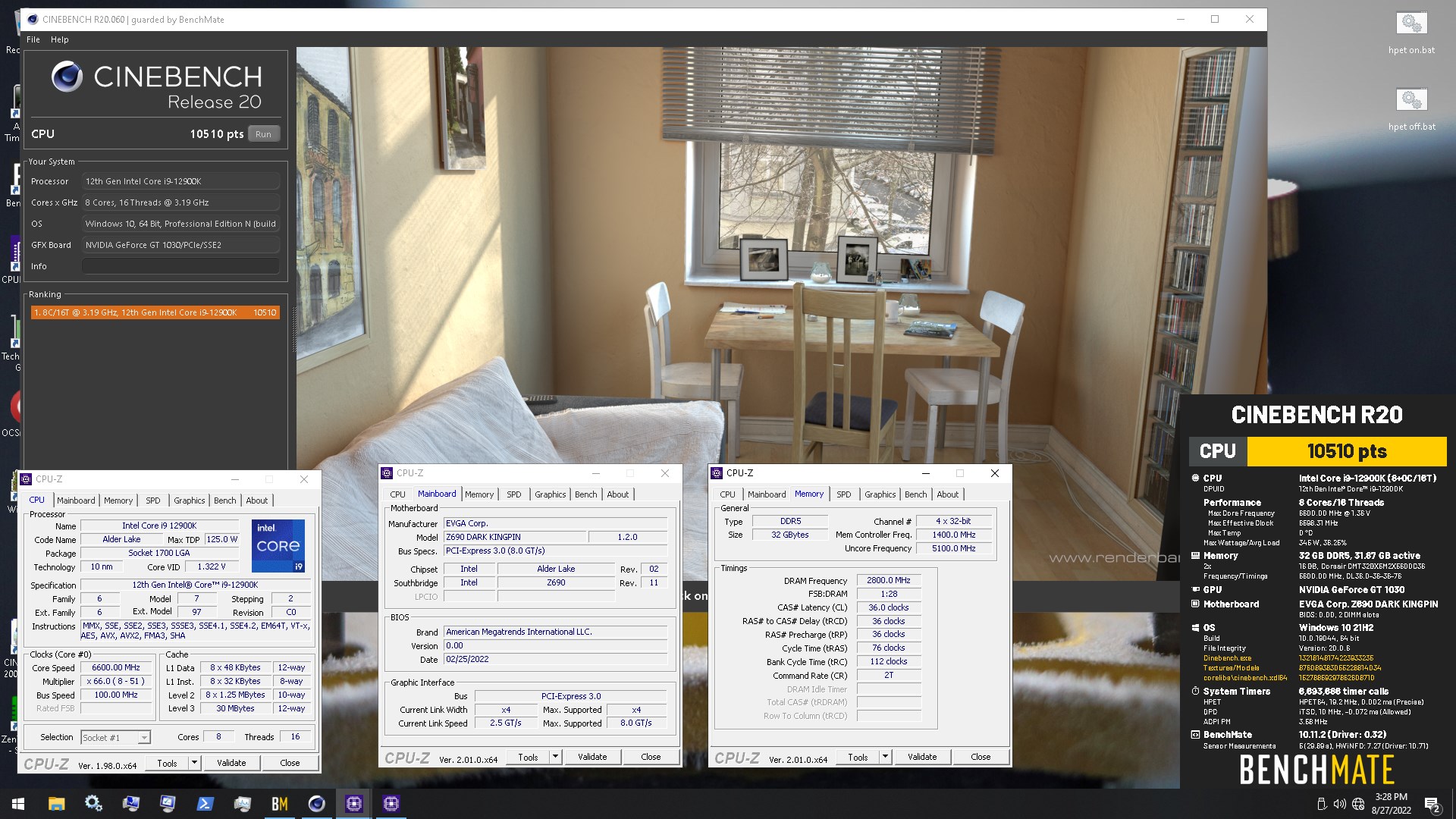Open PowerShell from the taskbar
The height and width of the screenshot is (819, 1456).
pos(205,804)
